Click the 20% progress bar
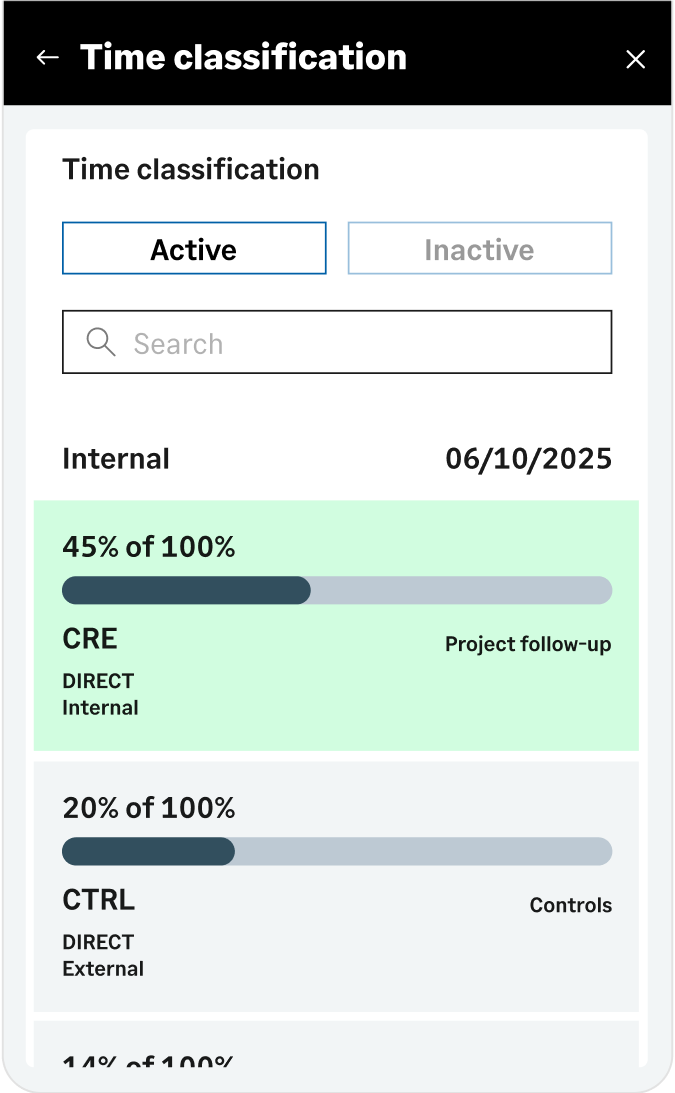675x1093 pixels. (x=337, y=851)
